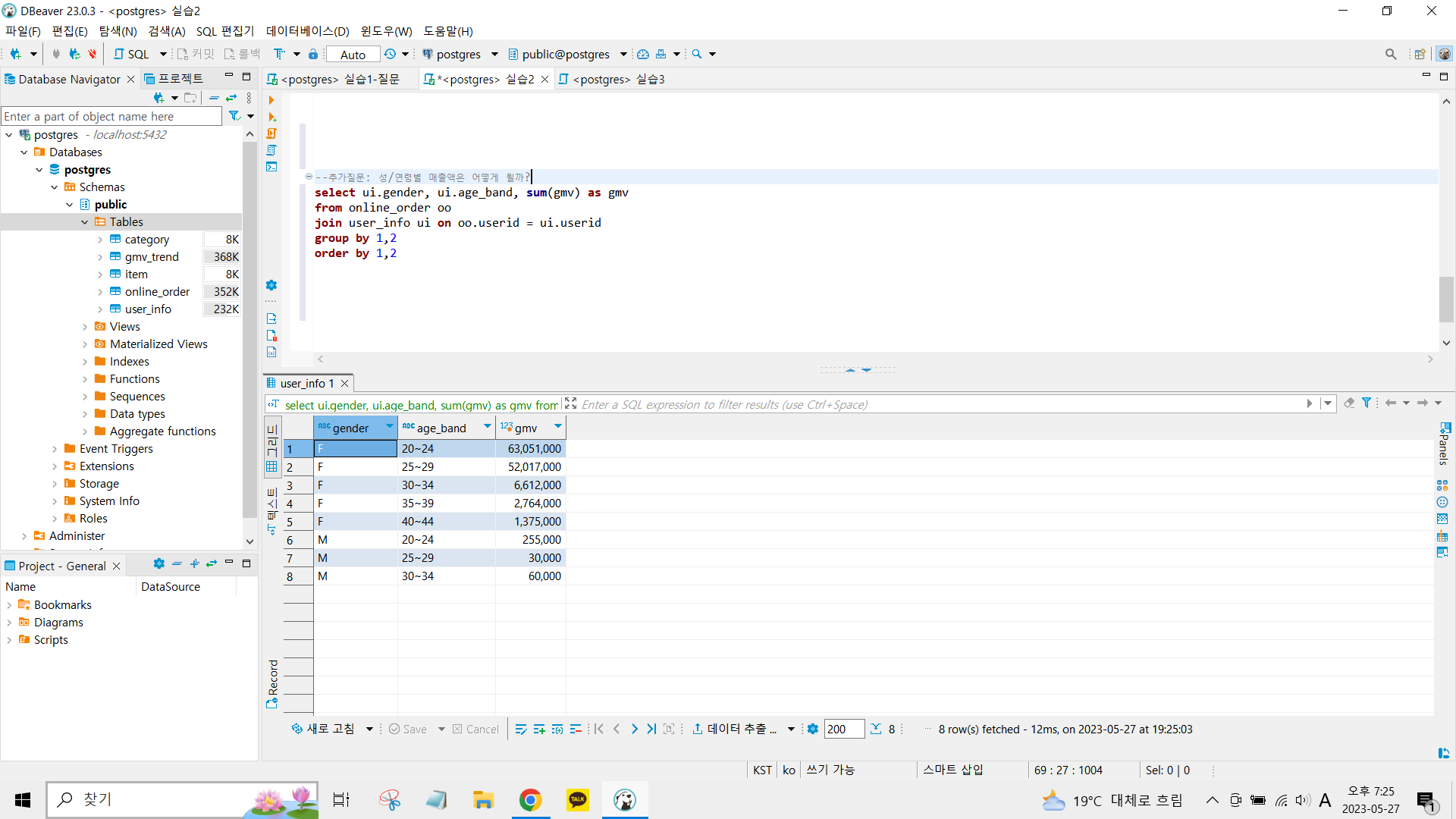Image resolution: width=1456 pixels, height=819 pixels.
Task: Open the SQL 편집기 menu
Action: pyautogui.click(x=224, y=31)
